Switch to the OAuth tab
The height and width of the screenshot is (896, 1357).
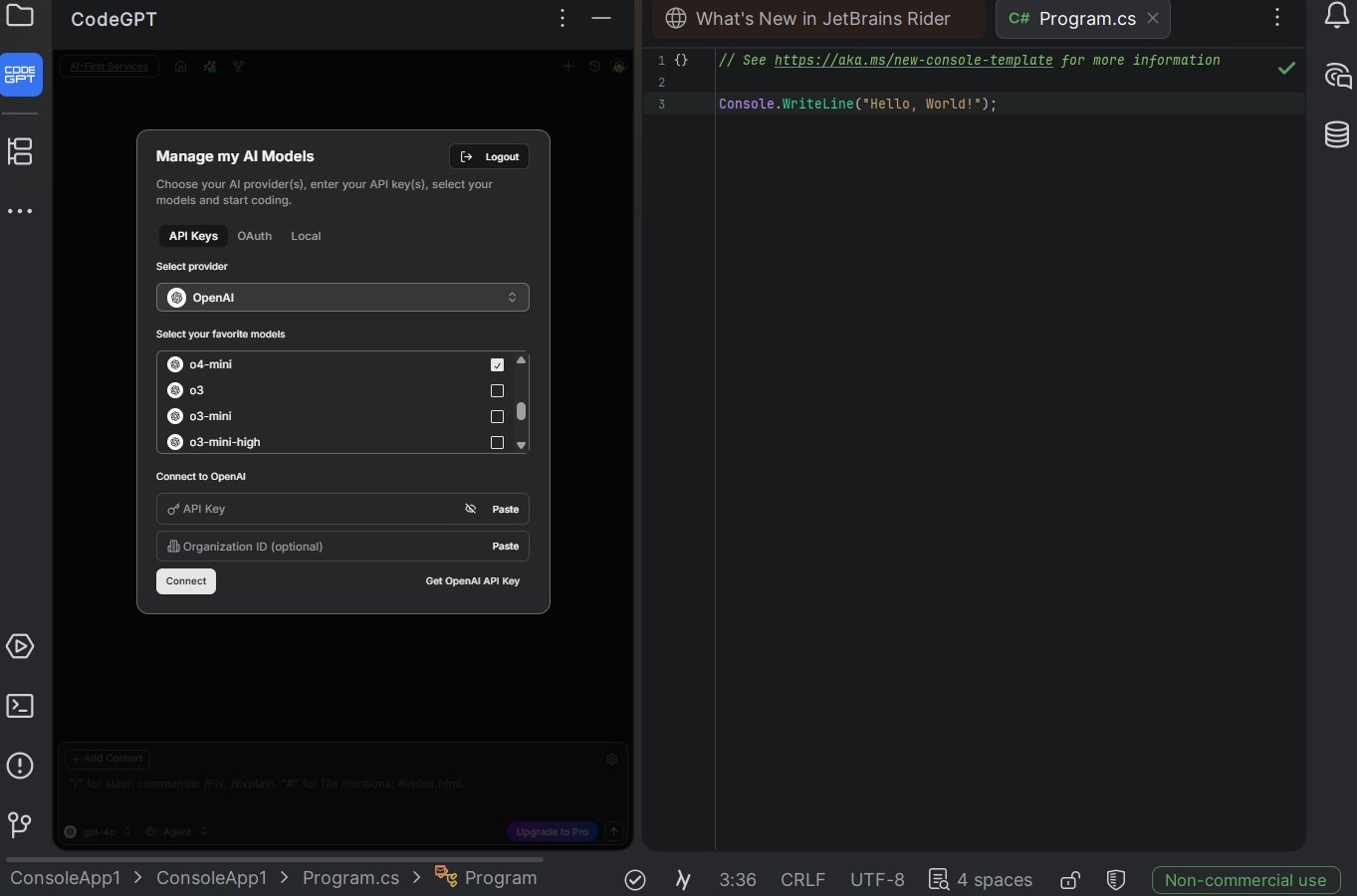[x=254, y=236]
